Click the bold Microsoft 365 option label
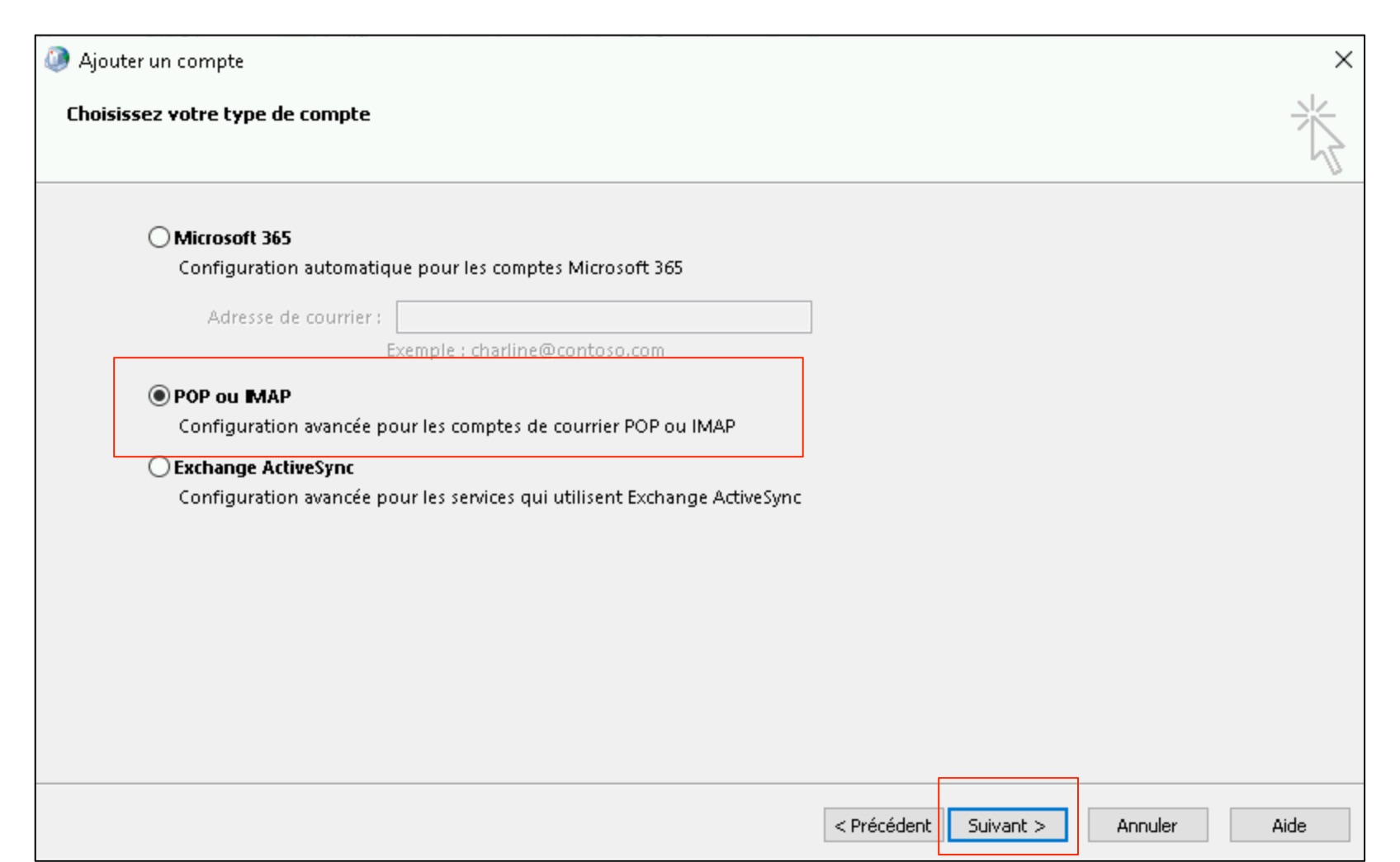This screenshot has width=1400, height=862. coord(233,238)
